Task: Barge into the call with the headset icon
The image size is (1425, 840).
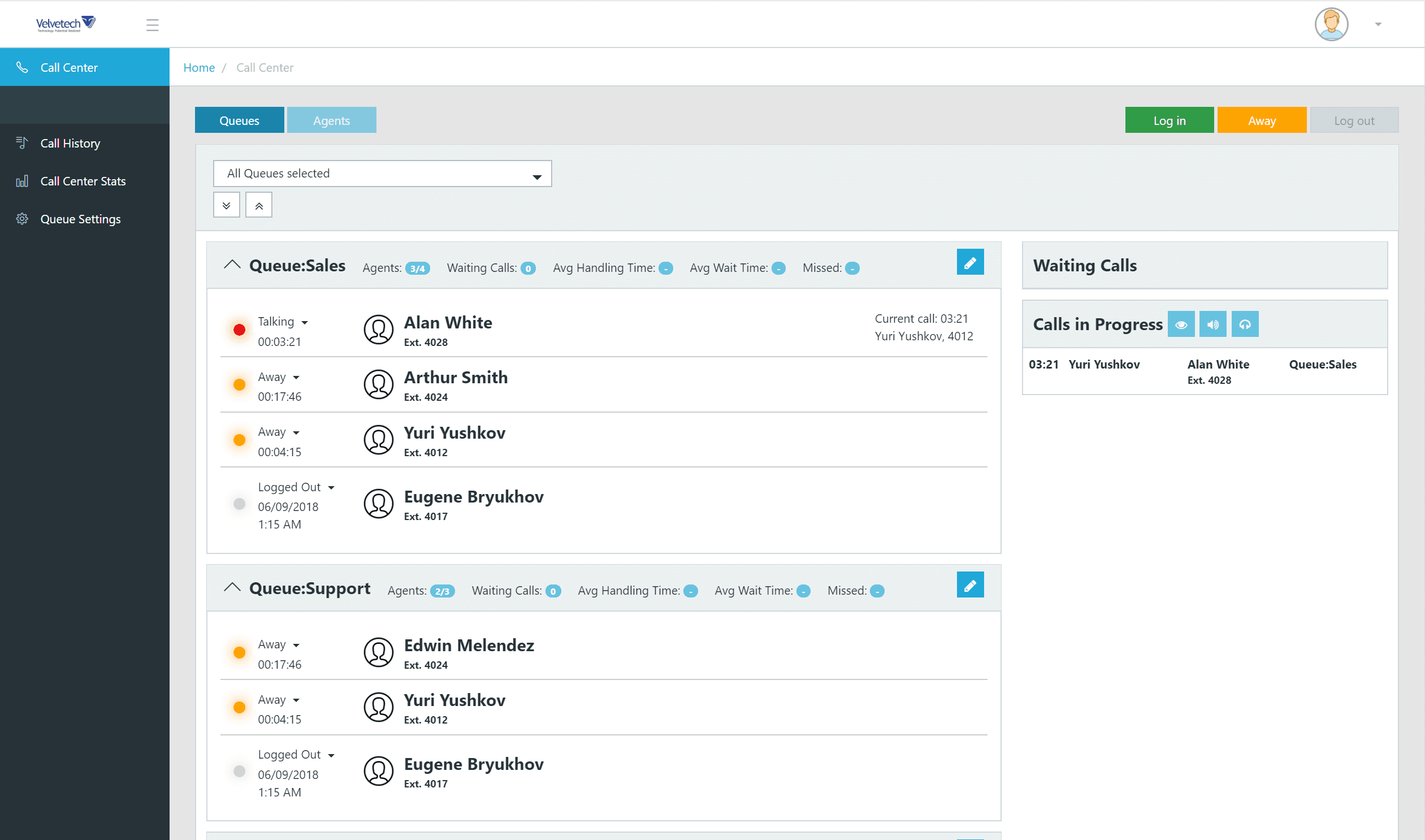Action: pos(1245,324)
